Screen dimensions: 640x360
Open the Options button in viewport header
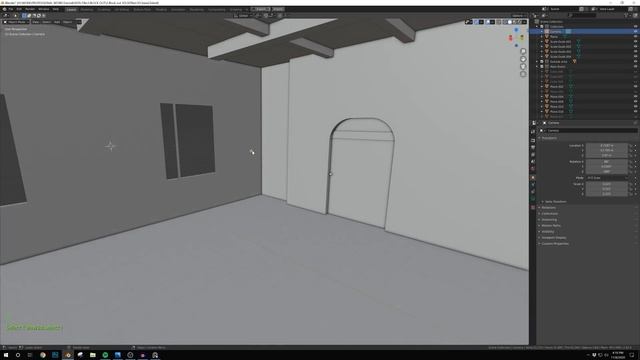(518, 16)
